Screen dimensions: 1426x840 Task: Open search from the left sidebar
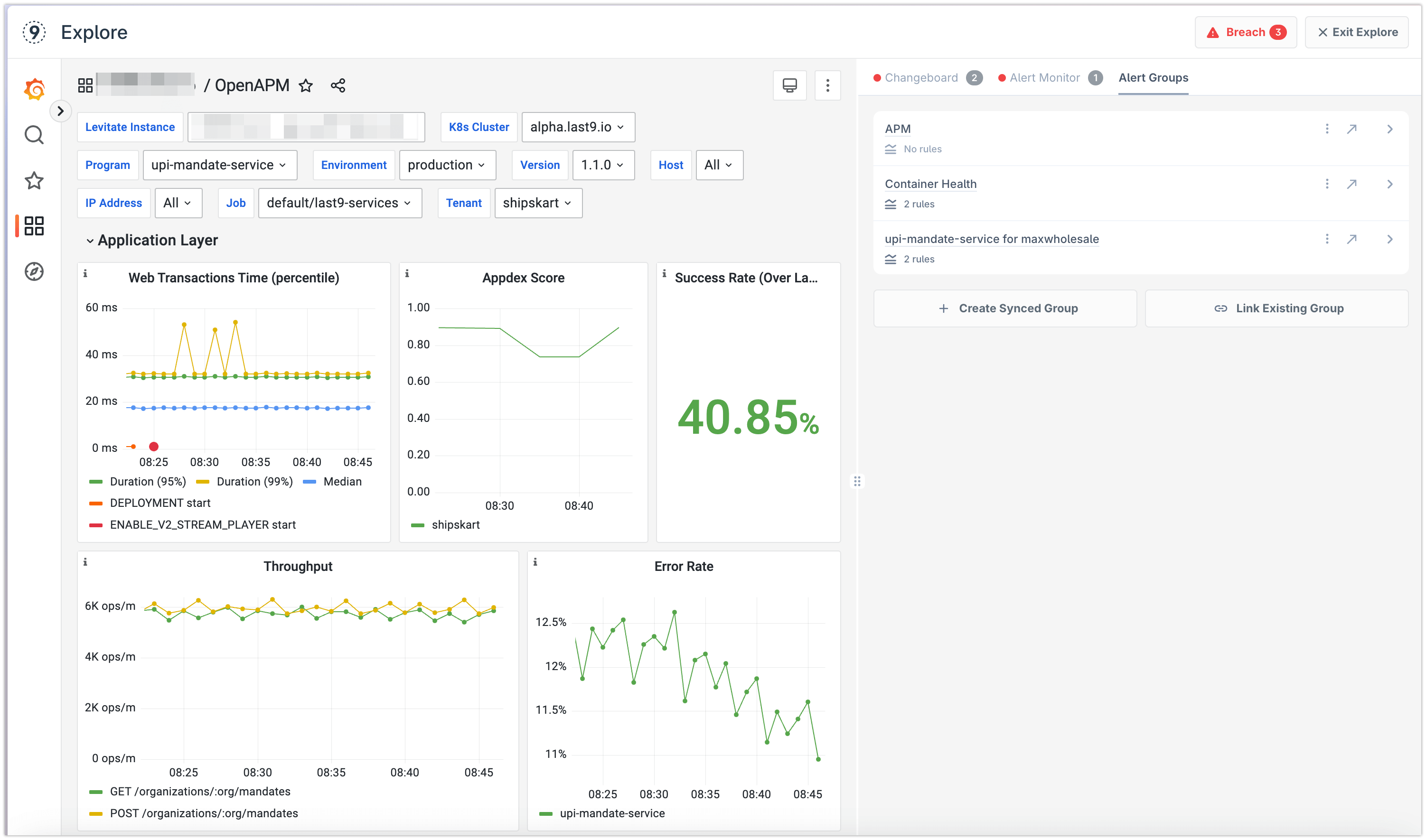coord(34,135)
